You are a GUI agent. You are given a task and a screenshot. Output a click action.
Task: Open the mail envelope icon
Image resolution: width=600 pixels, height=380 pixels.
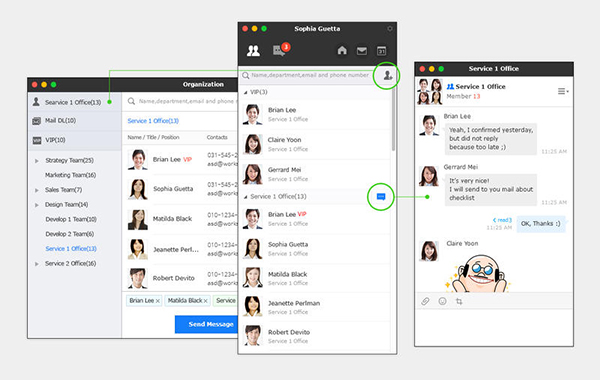pos(362,51)
